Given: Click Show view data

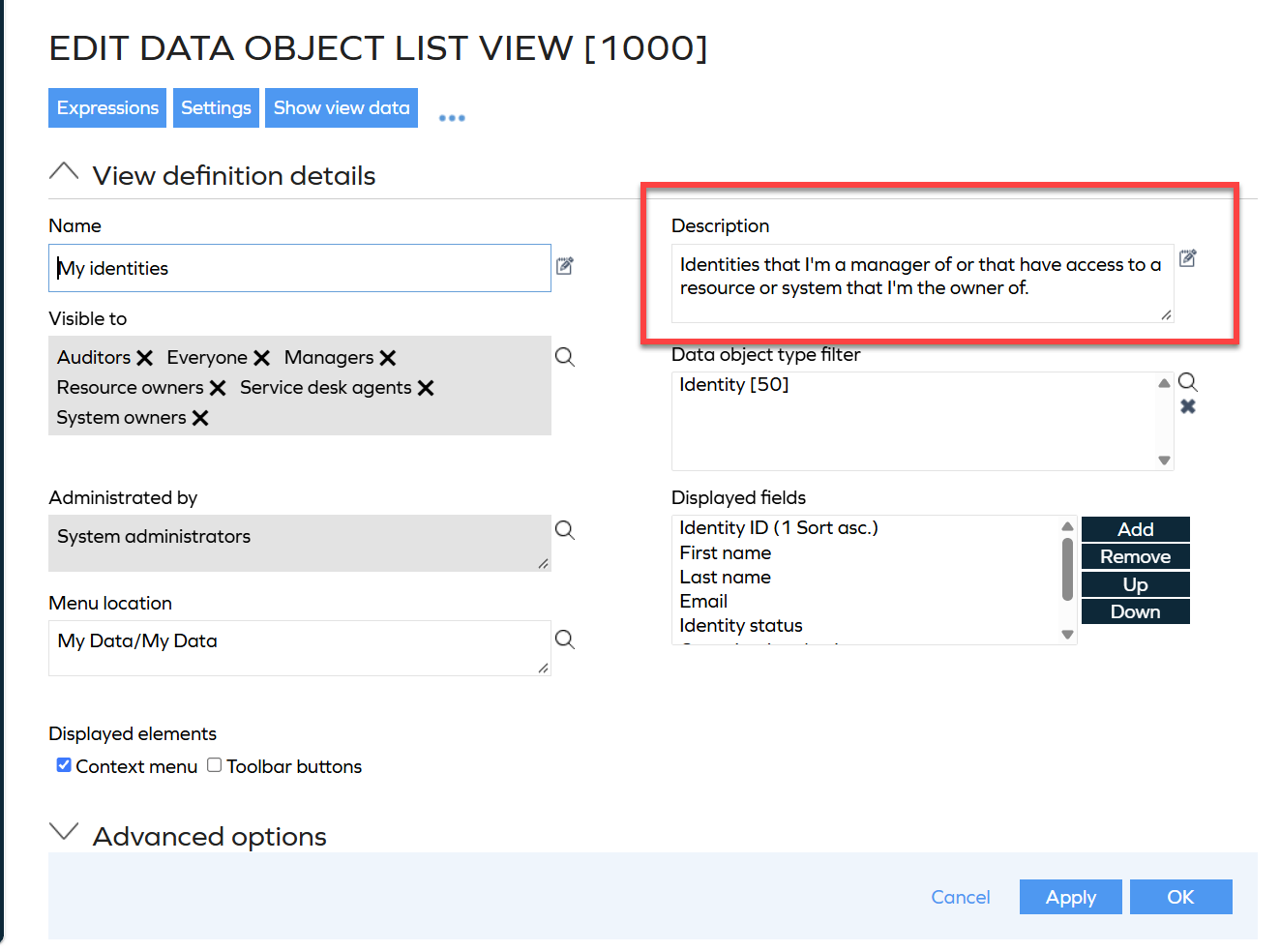Looking at the screenshot, I should tap(342, 107).
